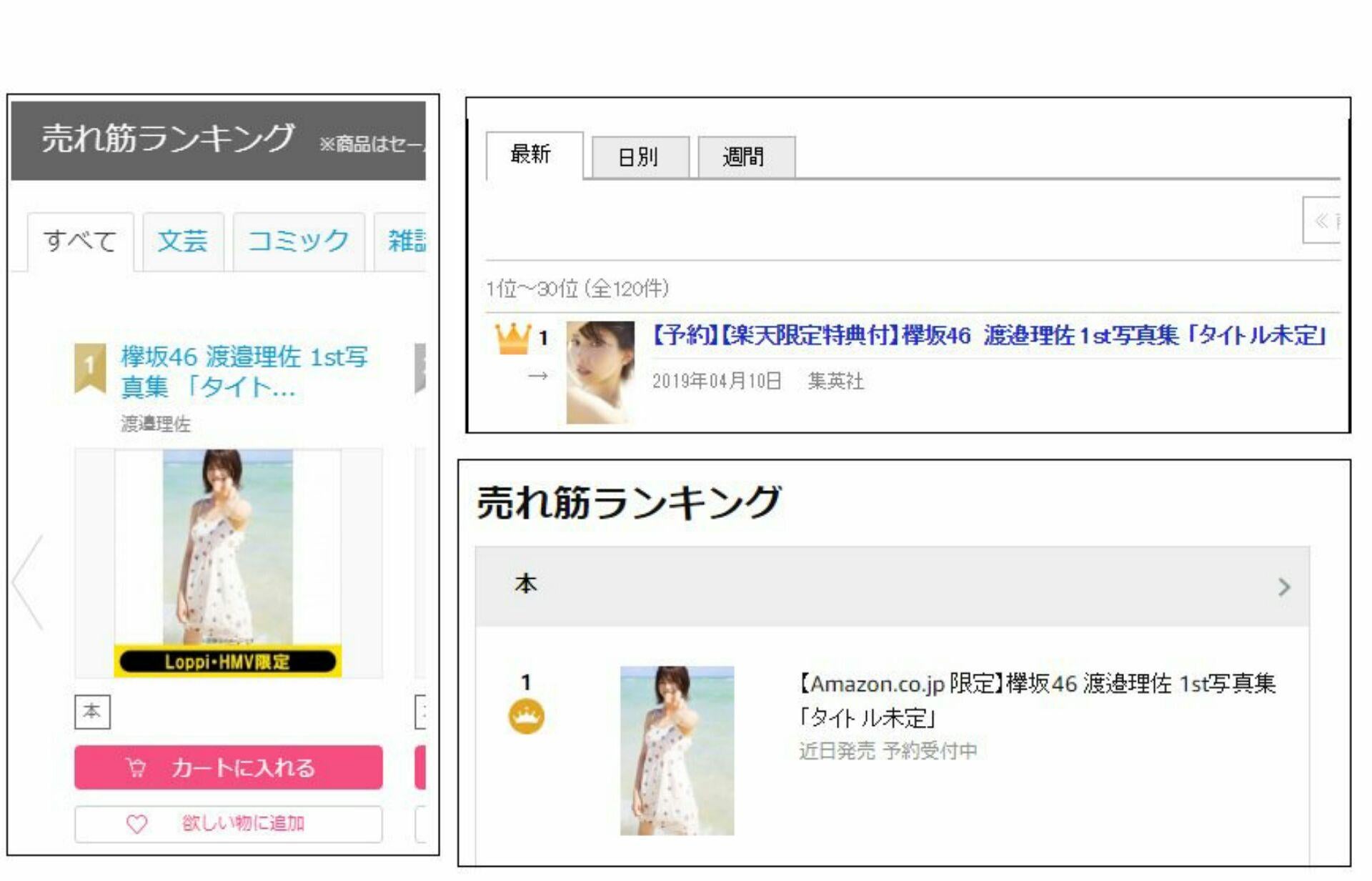Click the round gold crown badge
1372x881 pixels.
[x=526, y=717]
